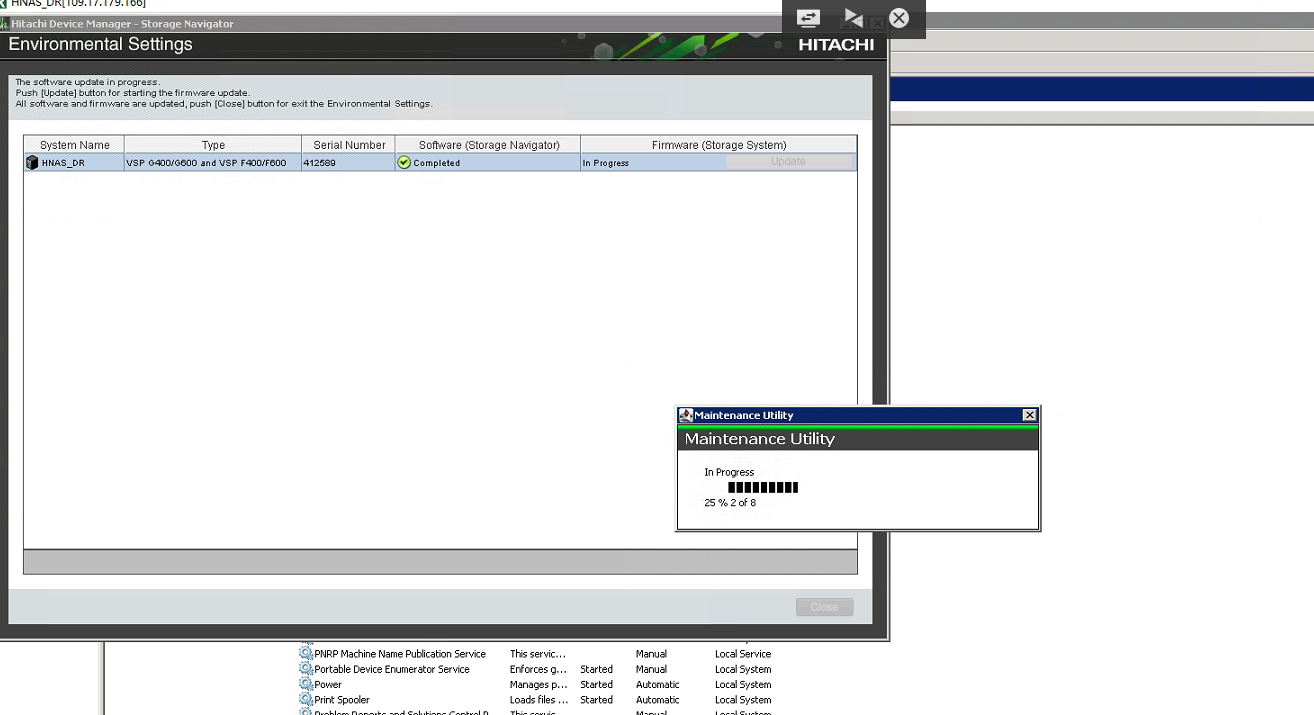1314x715 pixels.
Task: Click the 25 % 2 of 8 progress text
Action: click(x=730, y=503)
